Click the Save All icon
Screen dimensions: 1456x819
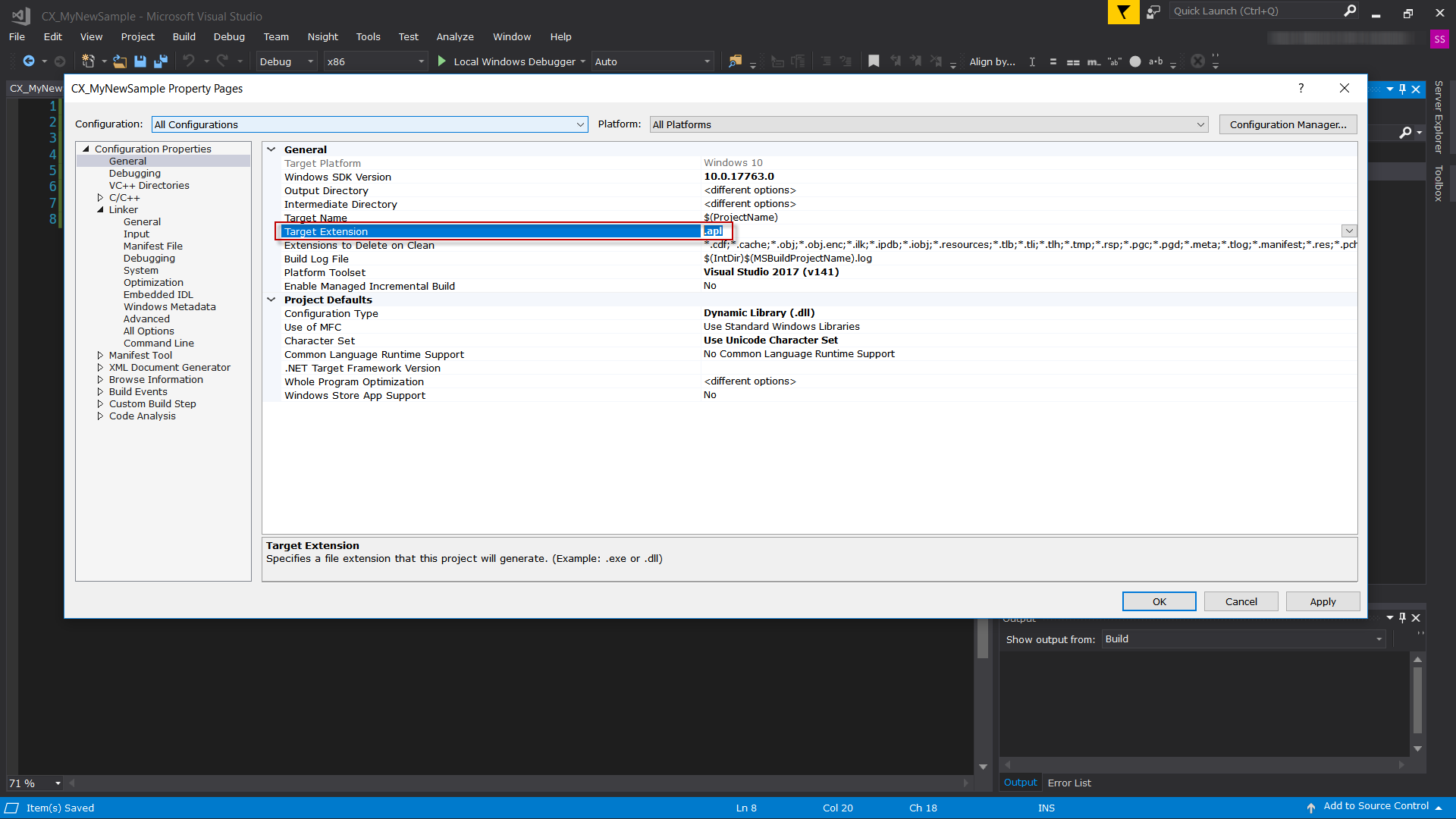pos(160,61)
